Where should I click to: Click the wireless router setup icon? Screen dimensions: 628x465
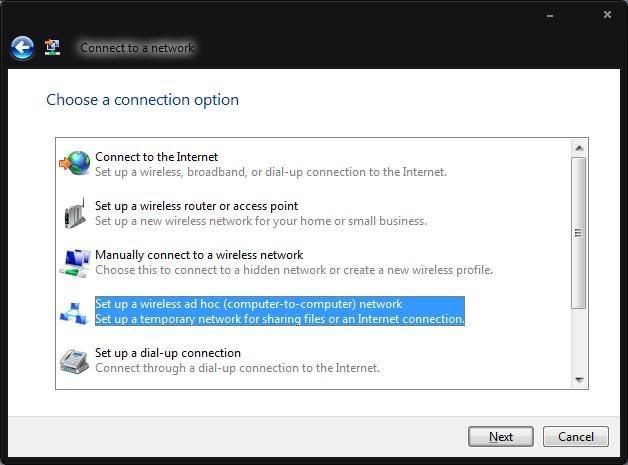74,213
